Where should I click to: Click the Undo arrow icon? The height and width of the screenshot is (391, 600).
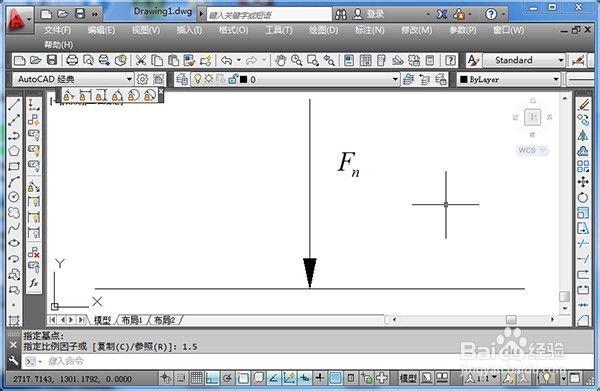point(227,60)
